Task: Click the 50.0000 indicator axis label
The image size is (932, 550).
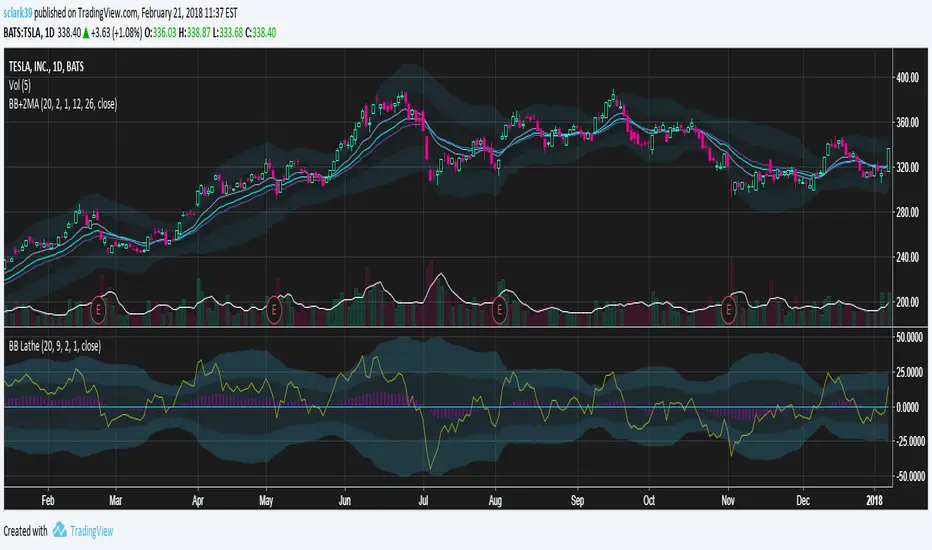Action: (x=910, y=337)
